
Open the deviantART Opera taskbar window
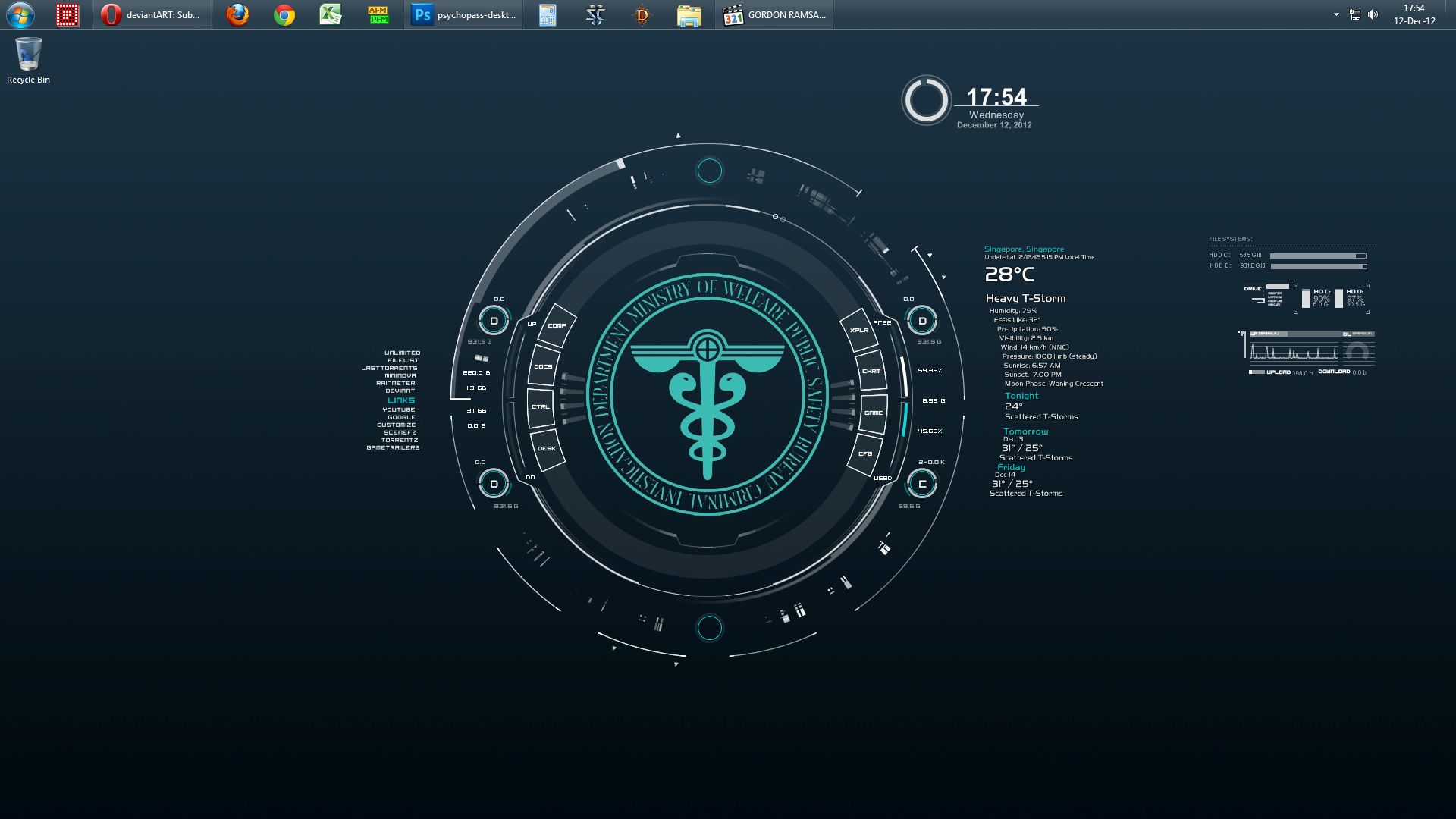point(152,14)
